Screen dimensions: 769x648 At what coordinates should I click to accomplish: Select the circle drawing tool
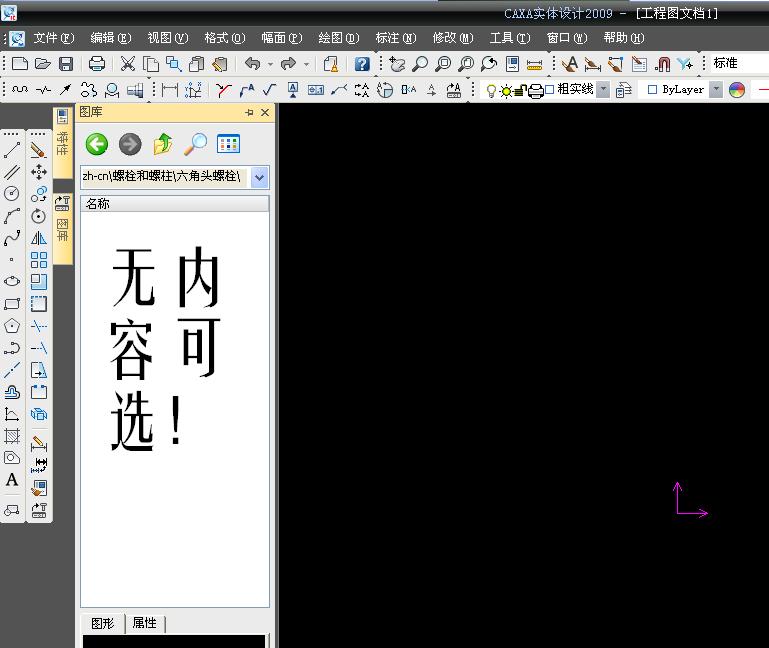point(12,194)
